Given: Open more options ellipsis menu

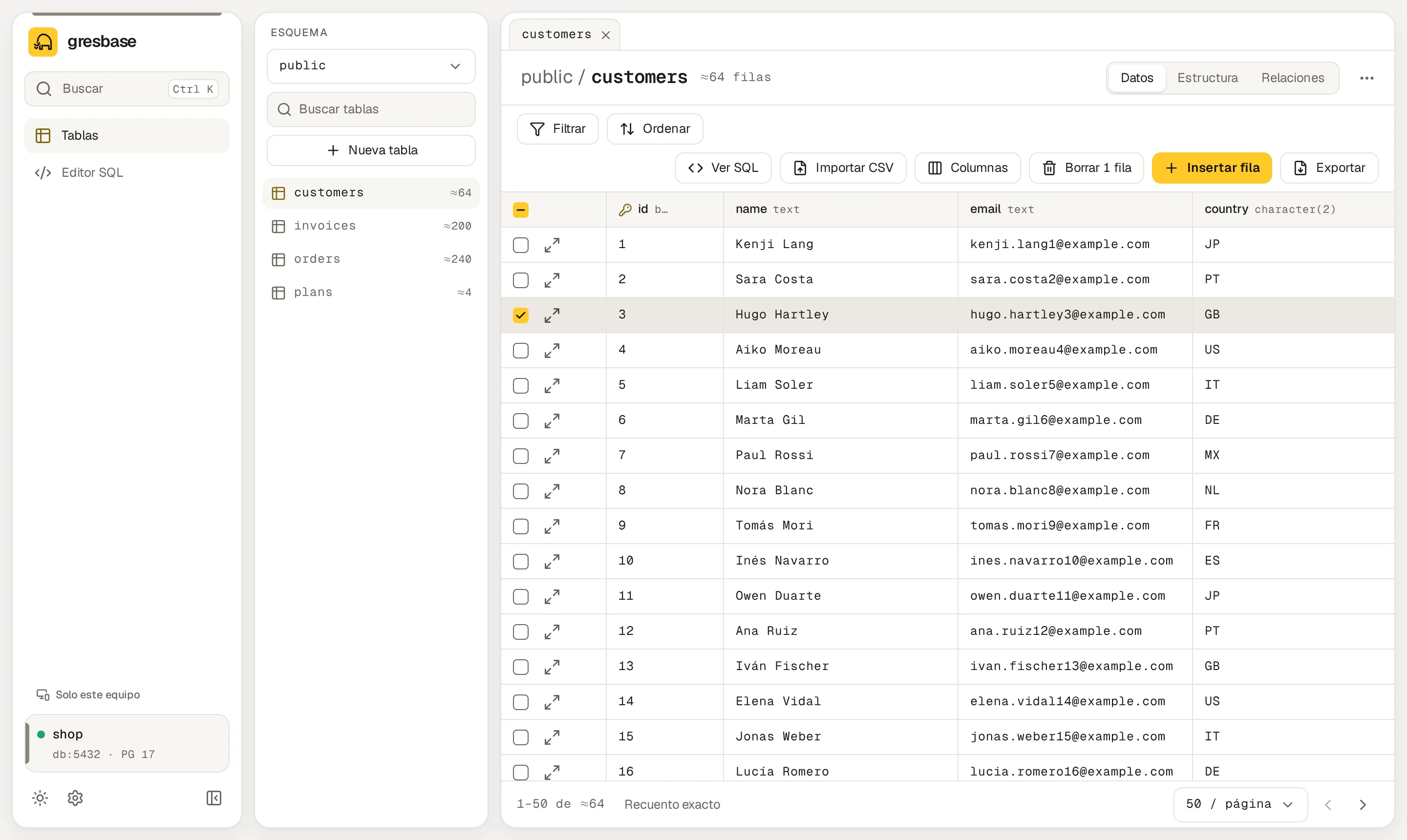Looking at the screenshot, I should [1366, 78].
